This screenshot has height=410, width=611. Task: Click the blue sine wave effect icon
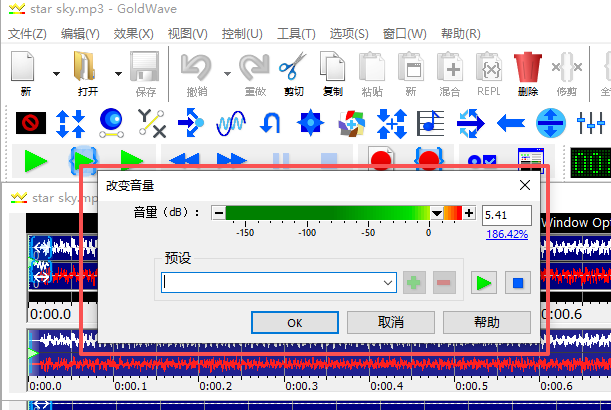point(231,124)
